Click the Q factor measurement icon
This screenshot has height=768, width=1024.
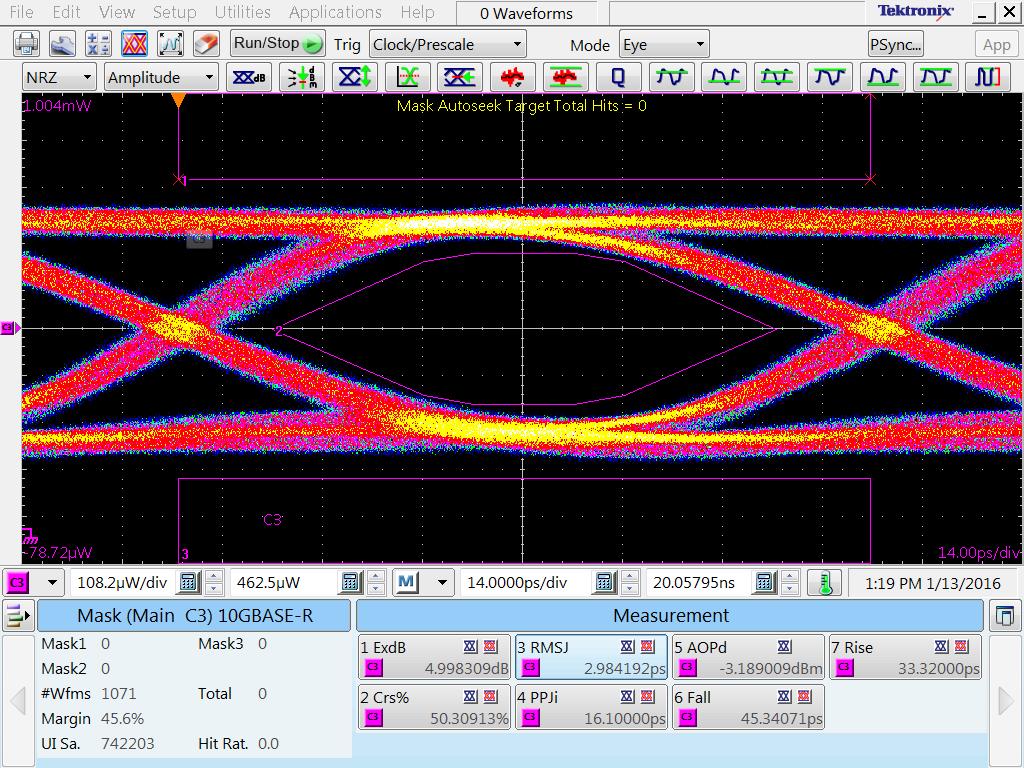coord(618,78)
